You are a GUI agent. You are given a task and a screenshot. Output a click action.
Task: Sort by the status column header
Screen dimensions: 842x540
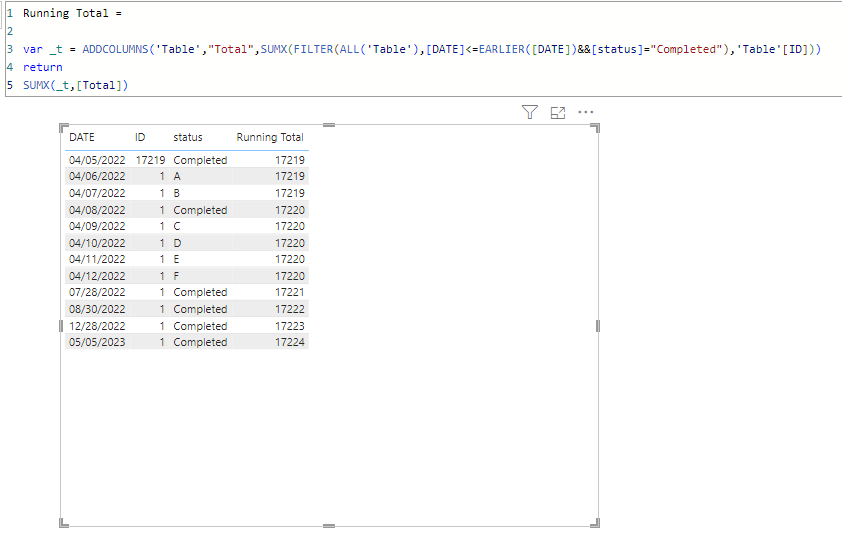[188, 137]
